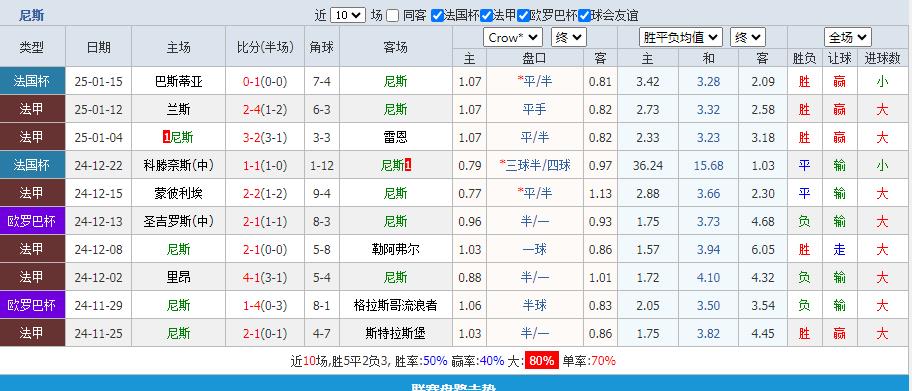The height and width of the screenshot is (391, 912).
Task: Click the 3-2(3-1) score for 雷恩 match
Action: pyautogui.click(x=265, y=138)
